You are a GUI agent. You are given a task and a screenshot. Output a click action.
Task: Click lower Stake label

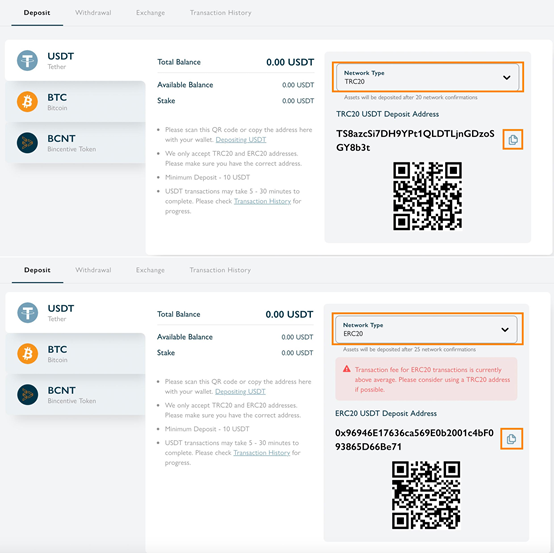(x=166, y=353)
